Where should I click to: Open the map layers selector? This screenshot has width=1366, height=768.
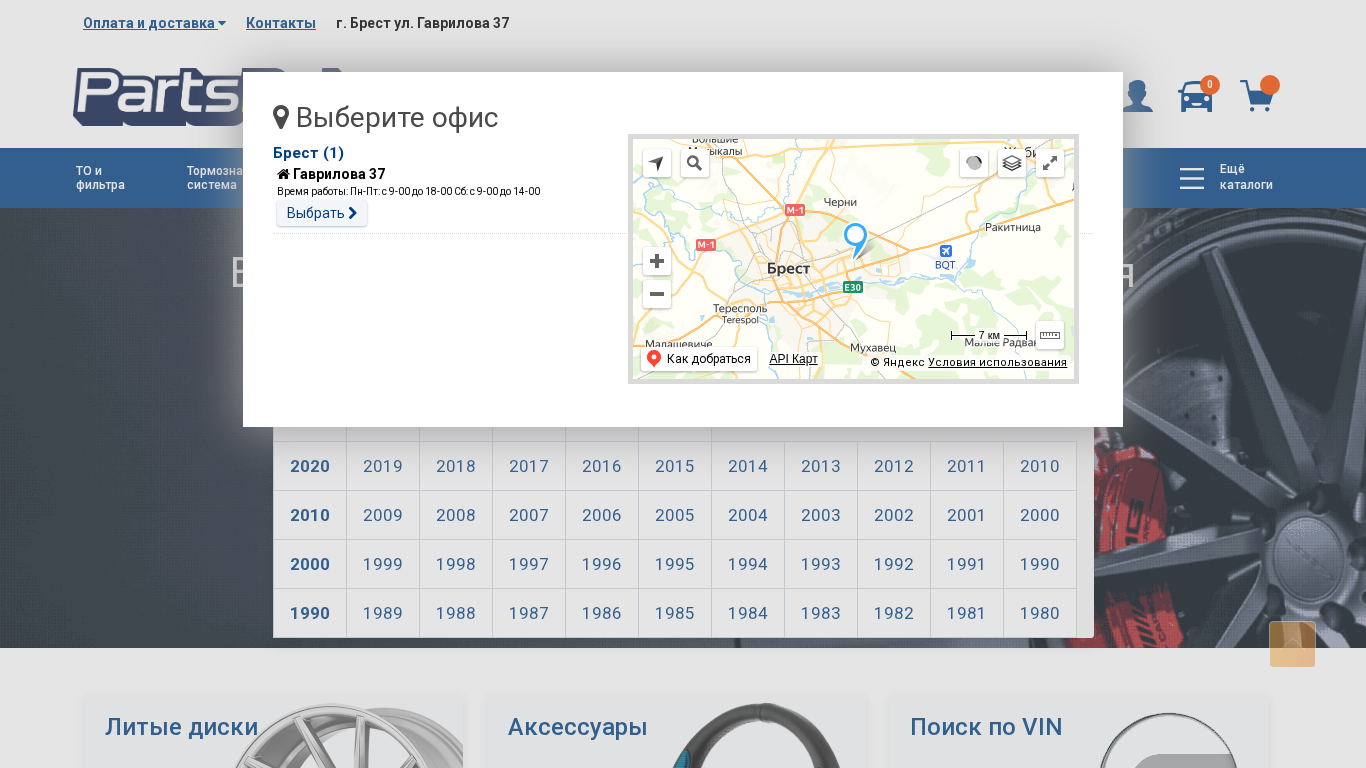(x=1012, y=163)
